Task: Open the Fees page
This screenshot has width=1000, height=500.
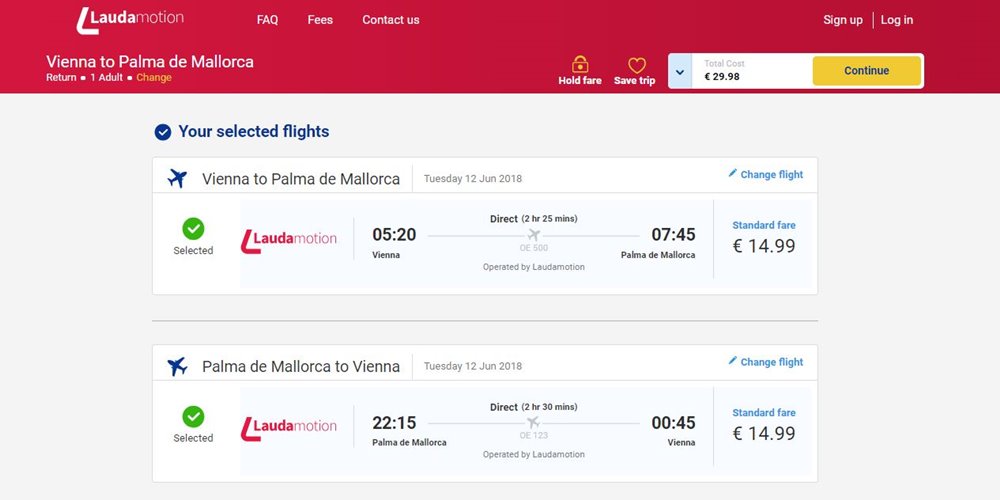Action: (320, 20)
